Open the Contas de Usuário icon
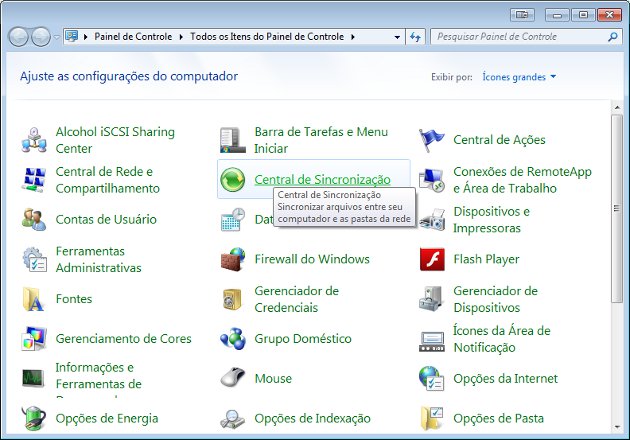This screenshot has height=440, width=630. pyautogui.click(x=34, y=219)
